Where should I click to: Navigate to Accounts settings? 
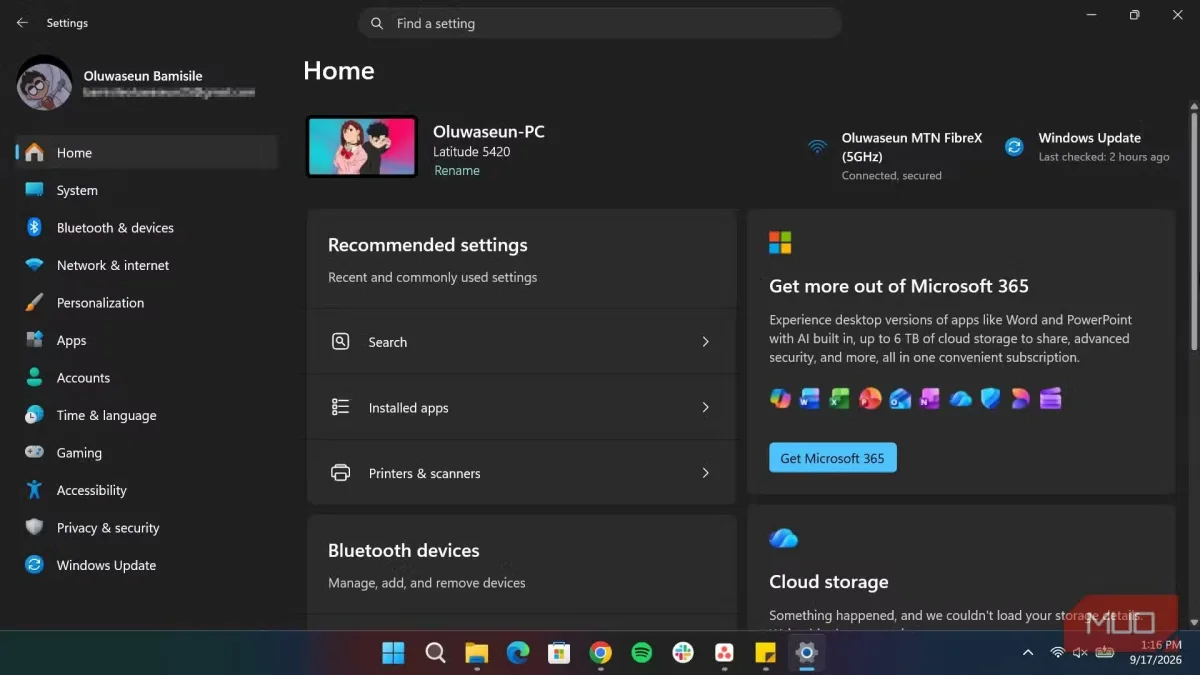(x=146, y=378)
